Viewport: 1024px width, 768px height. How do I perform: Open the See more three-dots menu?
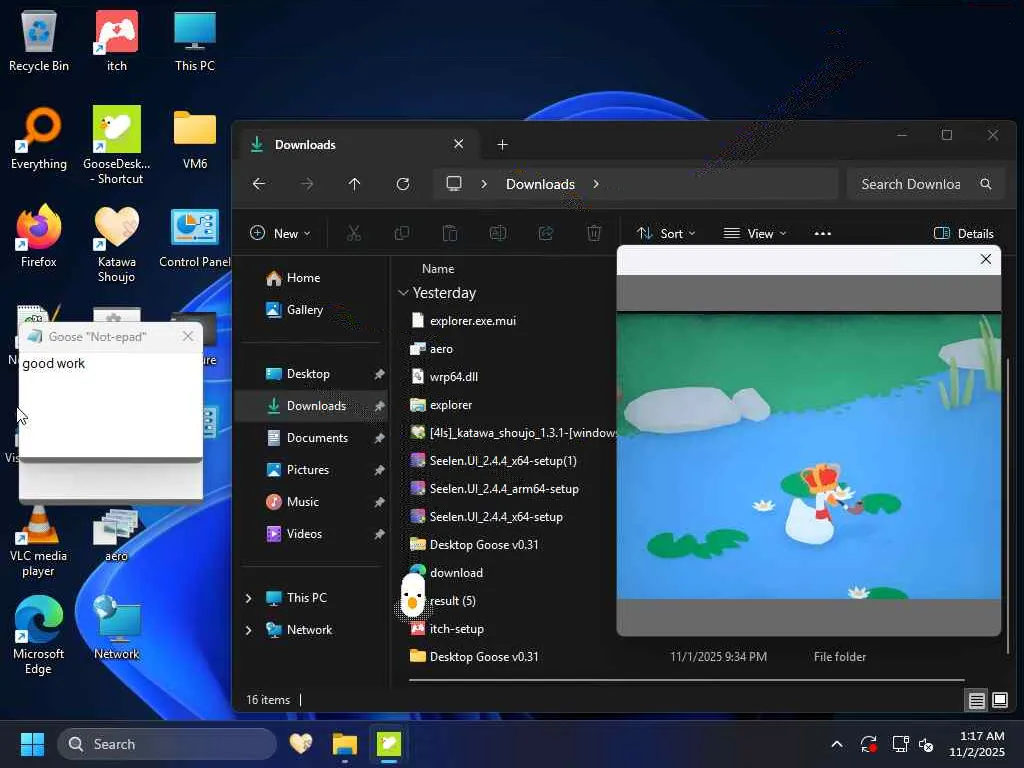coord(823,233)
